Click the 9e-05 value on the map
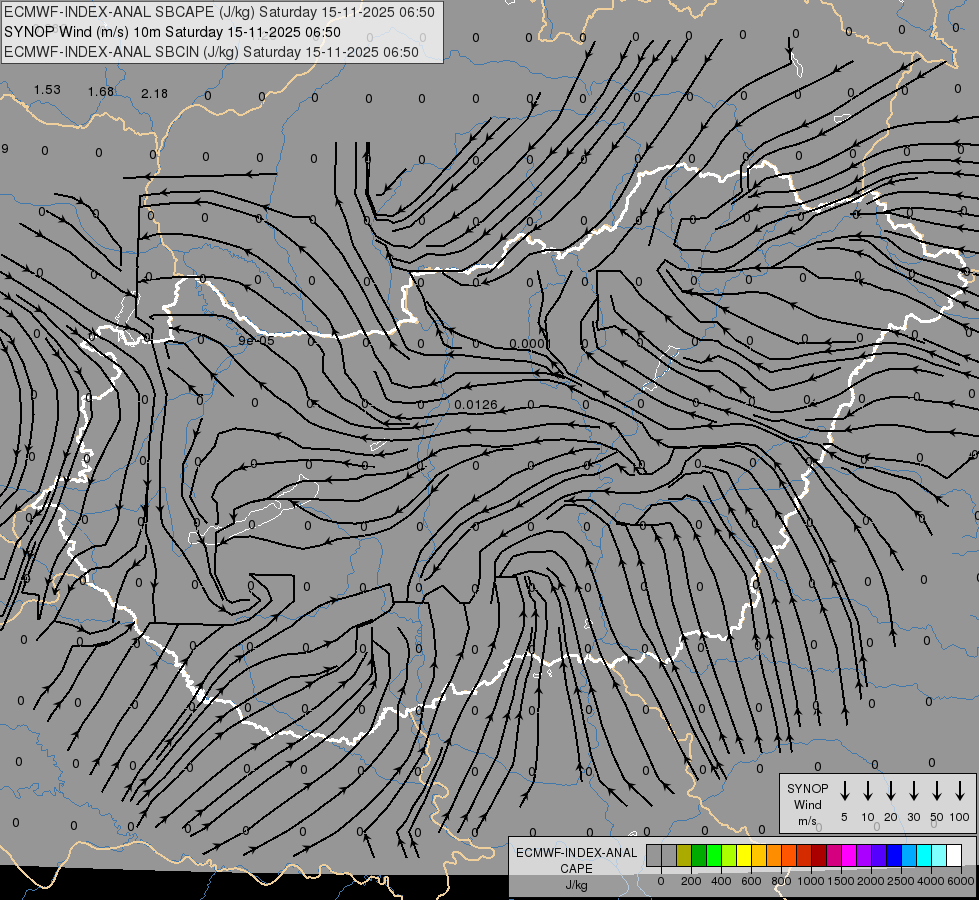This screenshot has height=900, width=979. [x=257, y=340]
